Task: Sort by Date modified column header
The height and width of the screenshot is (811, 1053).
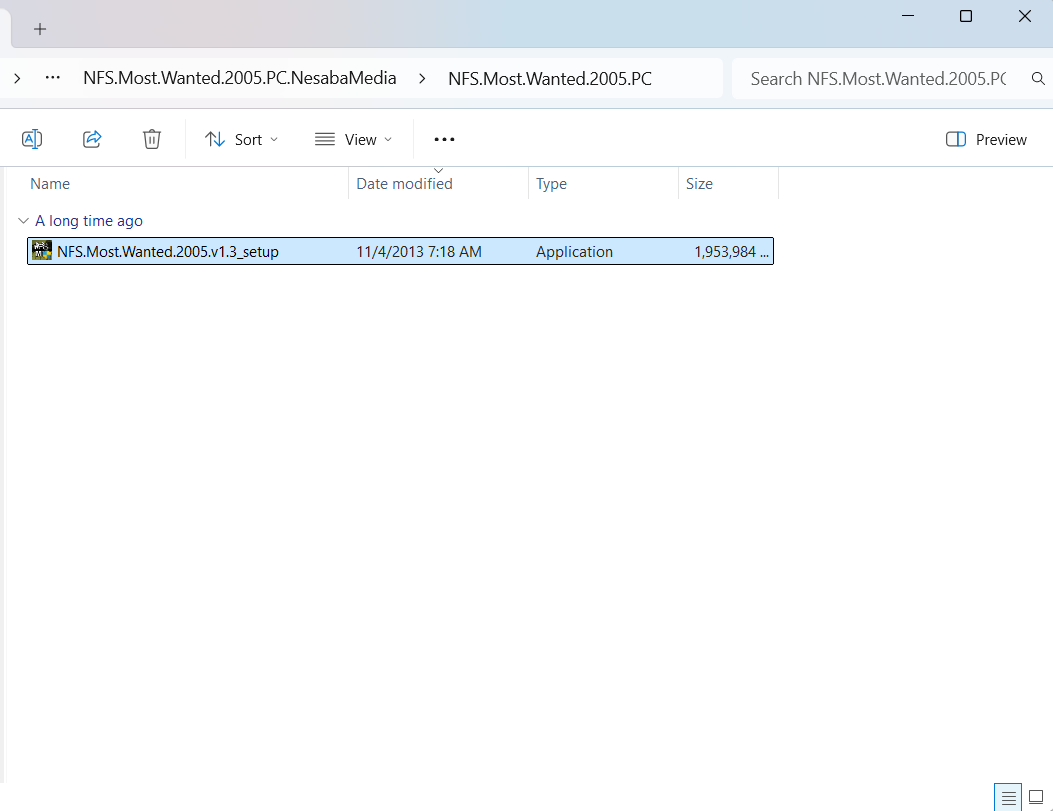Action: coord(439,183)
